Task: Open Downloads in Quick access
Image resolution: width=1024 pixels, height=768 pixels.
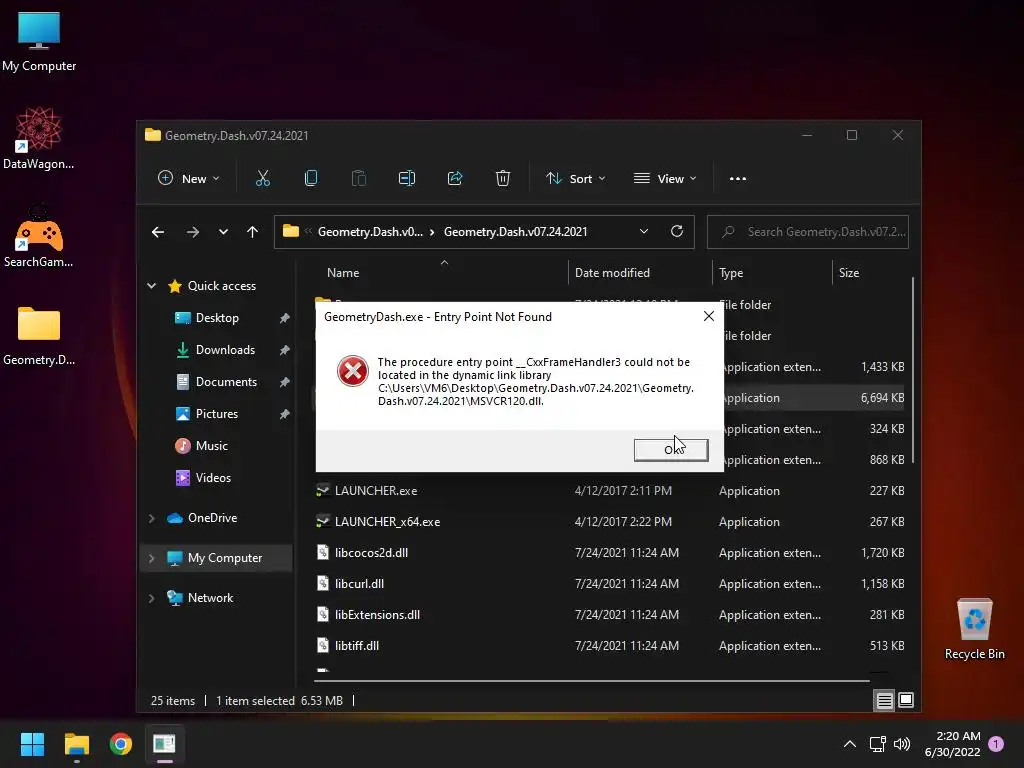Action: pyautogui.click(x=225, y=350)
